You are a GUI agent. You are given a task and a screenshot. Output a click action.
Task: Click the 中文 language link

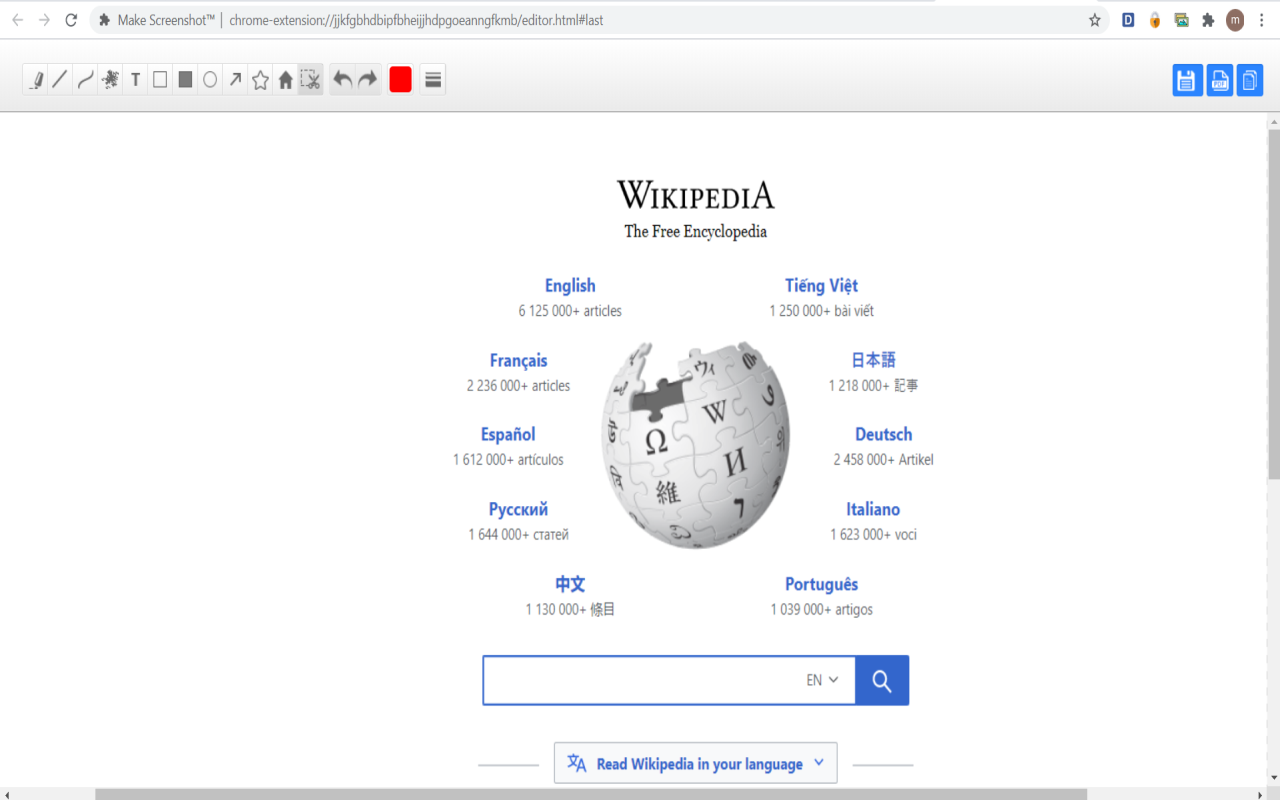[x=570, y=584]
